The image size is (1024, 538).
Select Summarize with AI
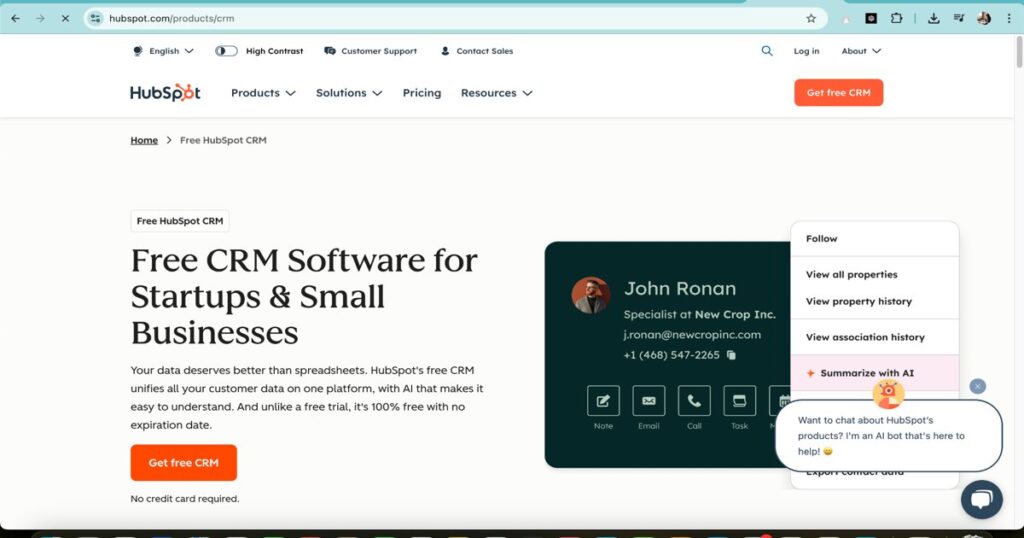click(874, 373)
